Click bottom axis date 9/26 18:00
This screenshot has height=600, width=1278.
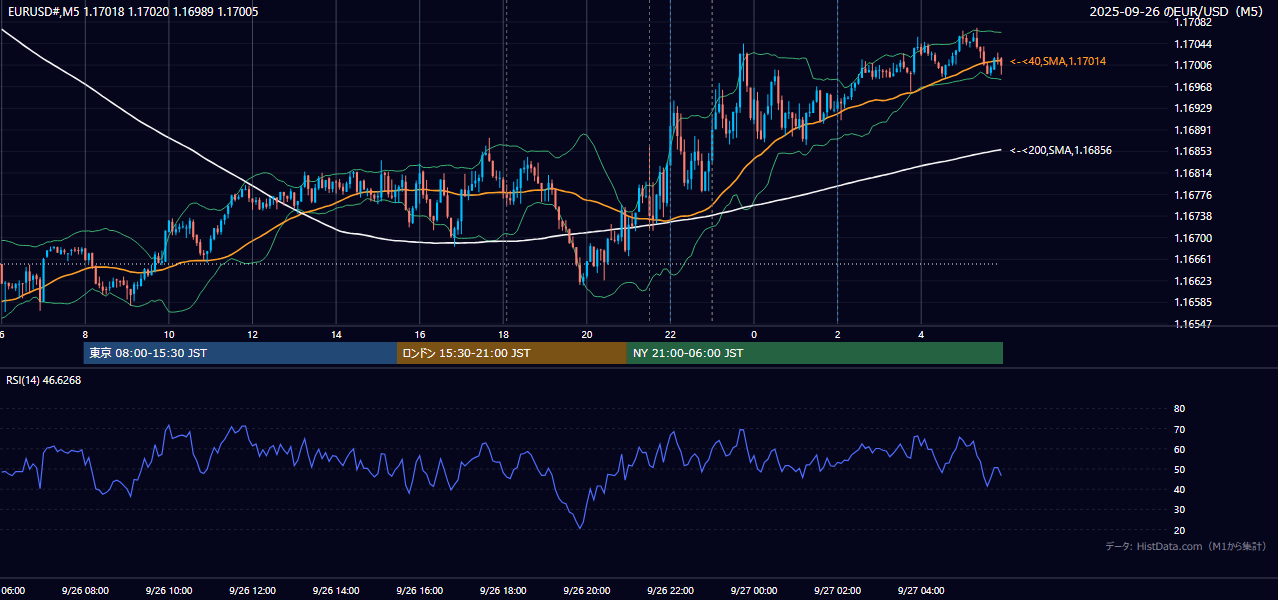point(504,591)
